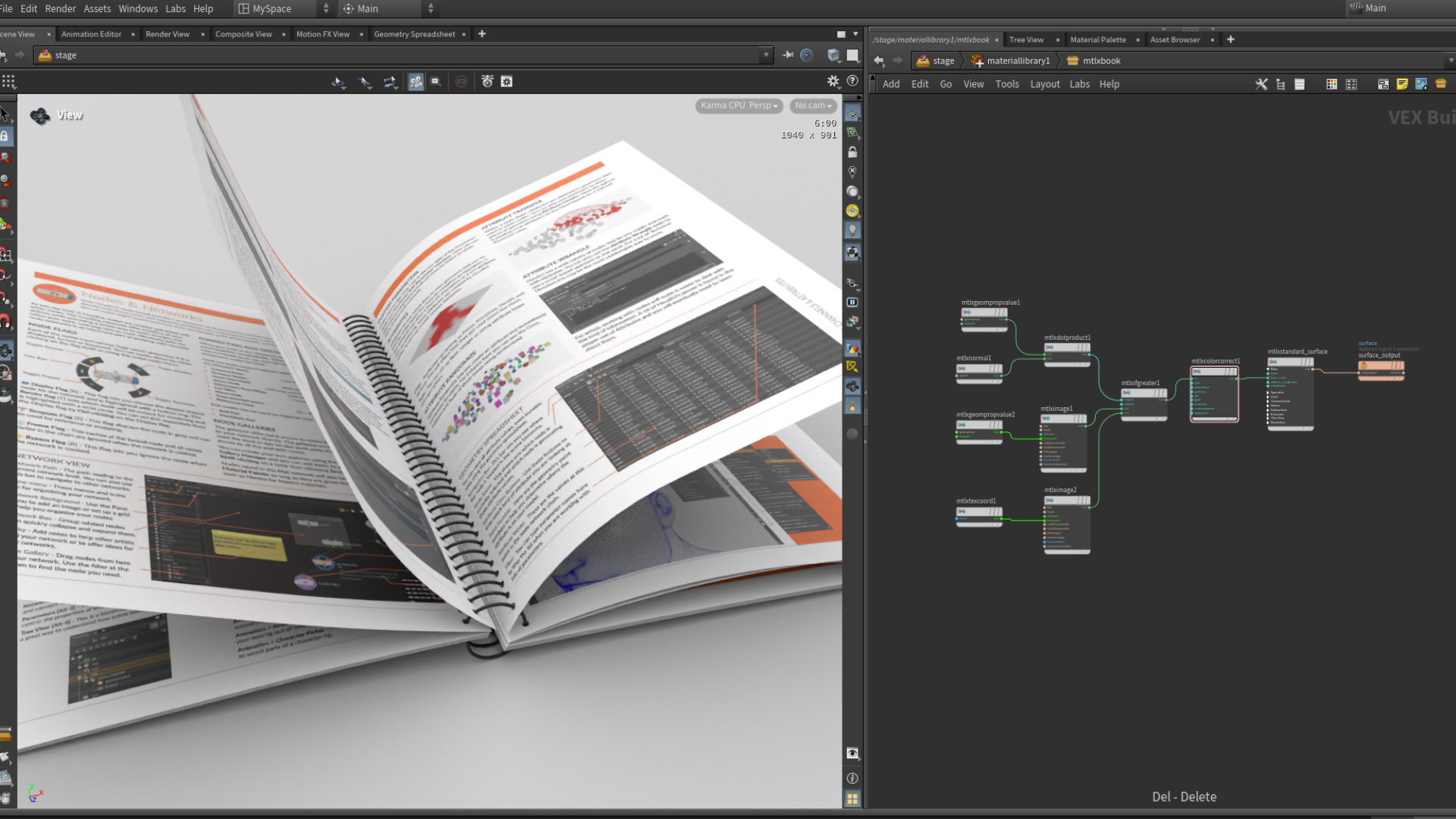1456x819 pixels.
Task: Pin the scene view path bar
Action: click(789, 55)
